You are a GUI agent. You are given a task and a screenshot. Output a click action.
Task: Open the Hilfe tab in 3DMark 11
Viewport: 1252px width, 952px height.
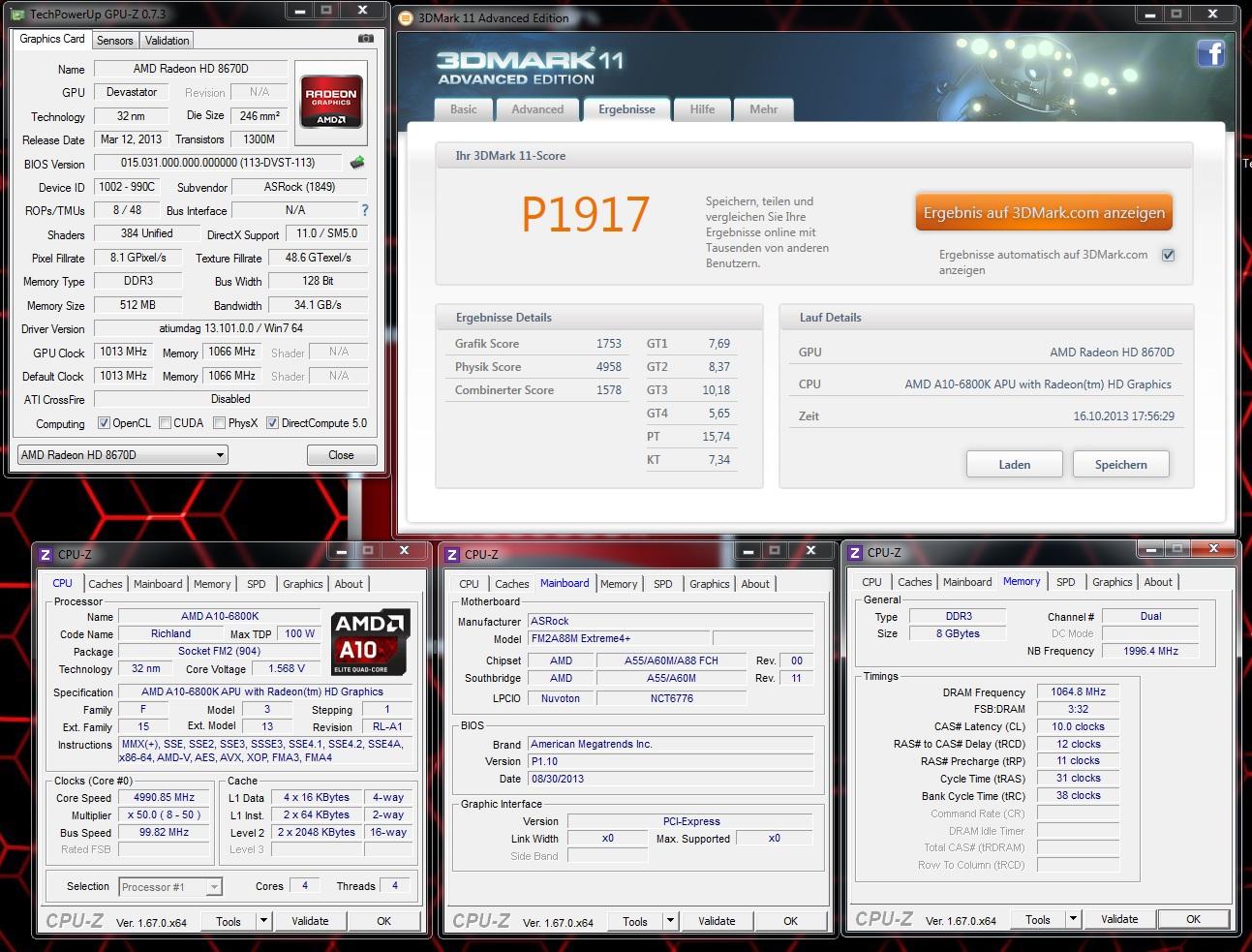click(x=702, y=109)
